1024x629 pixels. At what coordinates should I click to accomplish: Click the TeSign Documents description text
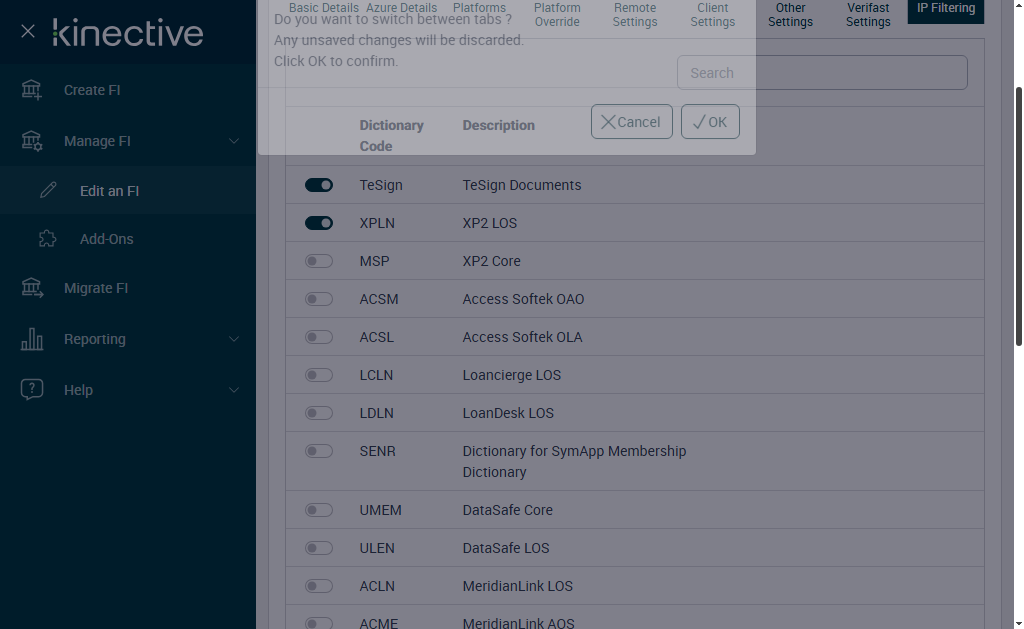(x=522, y=185)
